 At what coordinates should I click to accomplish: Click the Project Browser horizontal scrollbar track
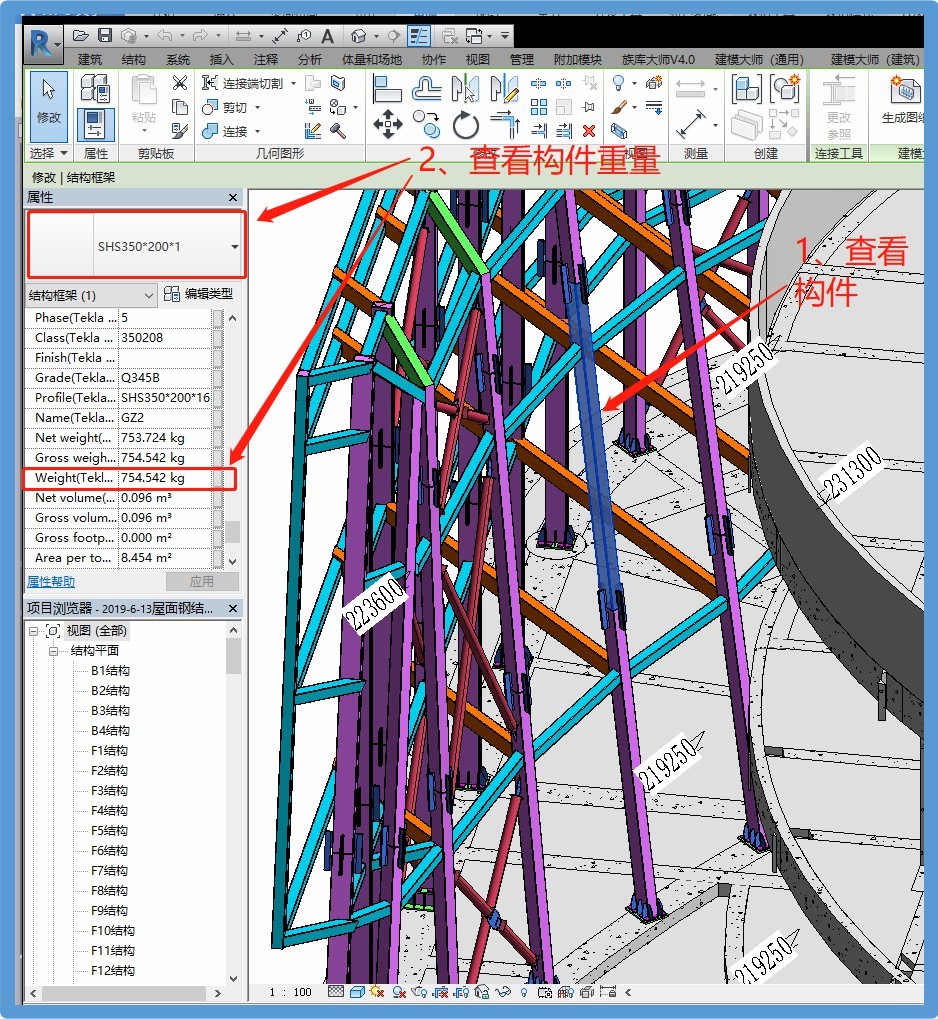point(125,993)
